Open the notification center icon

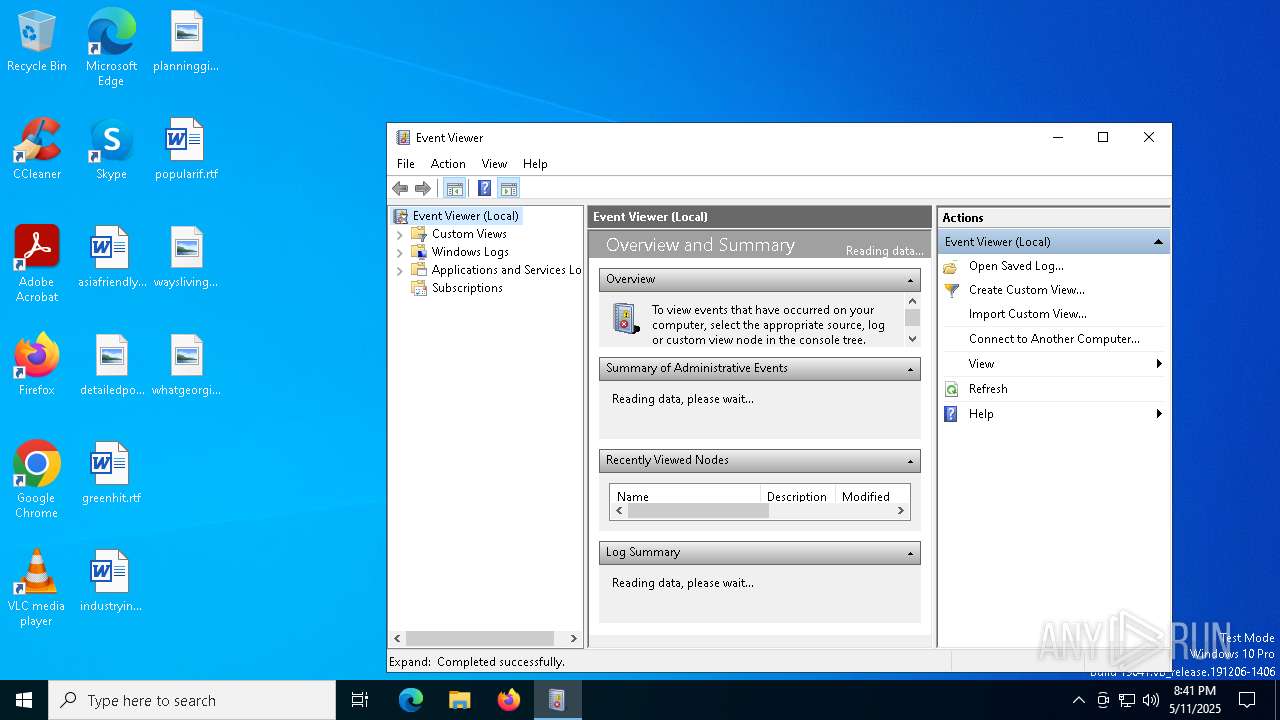coord(1247,700)
